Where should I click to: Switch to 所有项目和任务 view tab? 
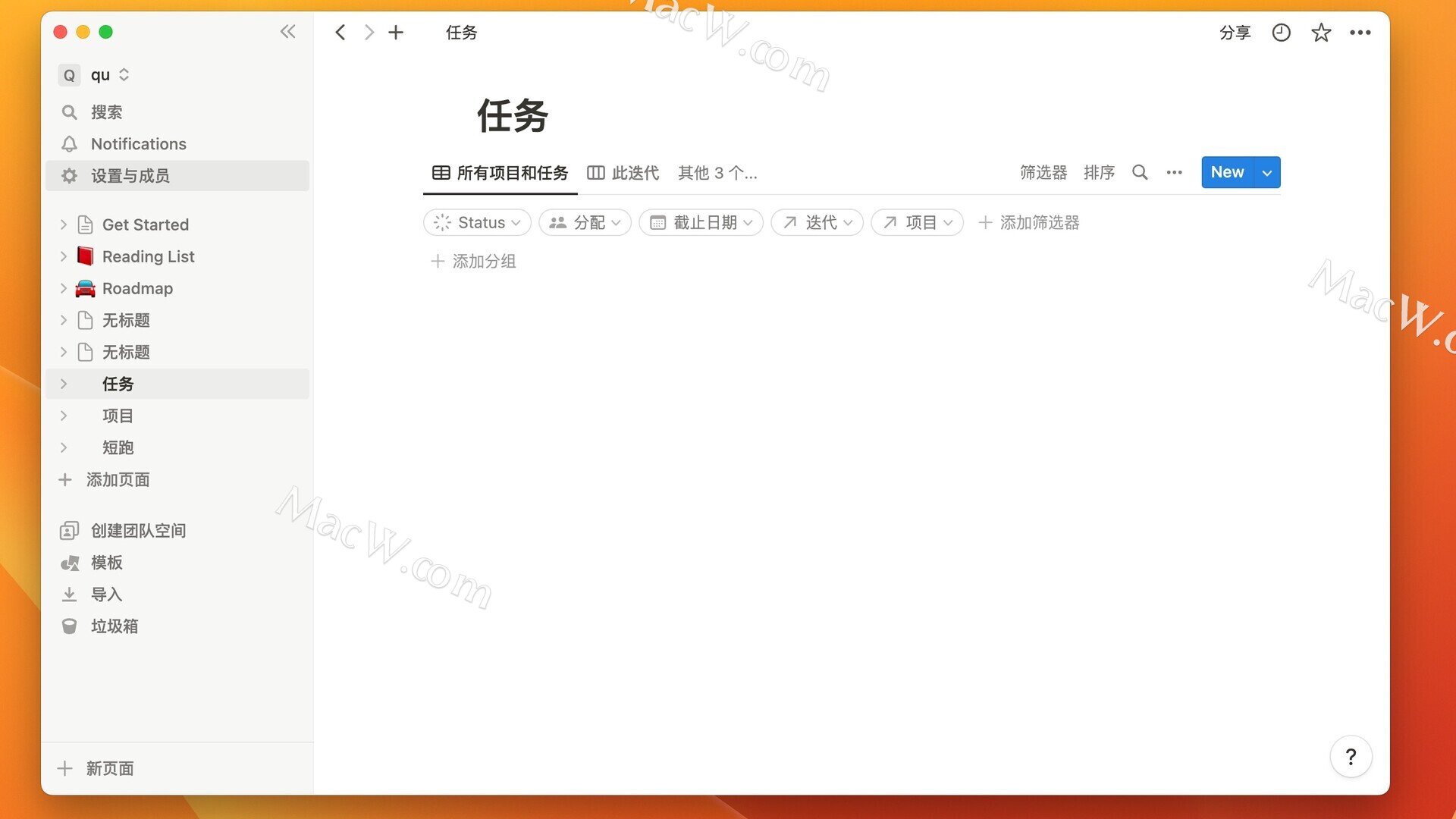tap(500, 173)
